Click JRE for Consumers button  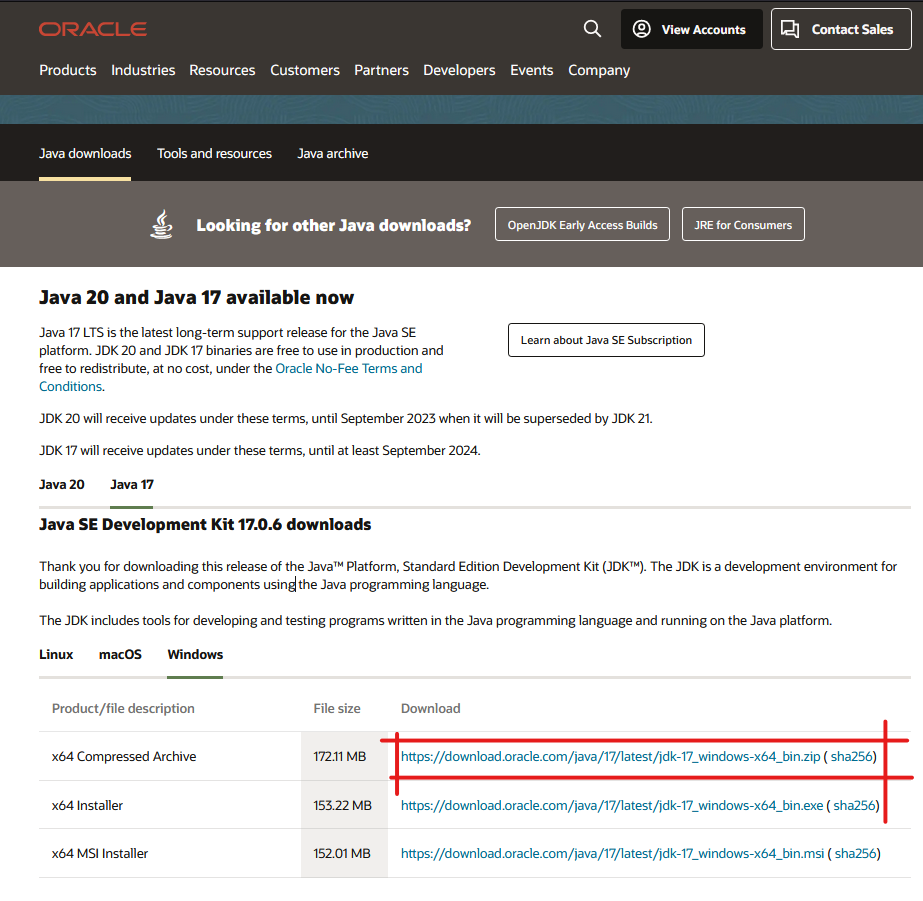pyautogui.click(x=743, y=225)
